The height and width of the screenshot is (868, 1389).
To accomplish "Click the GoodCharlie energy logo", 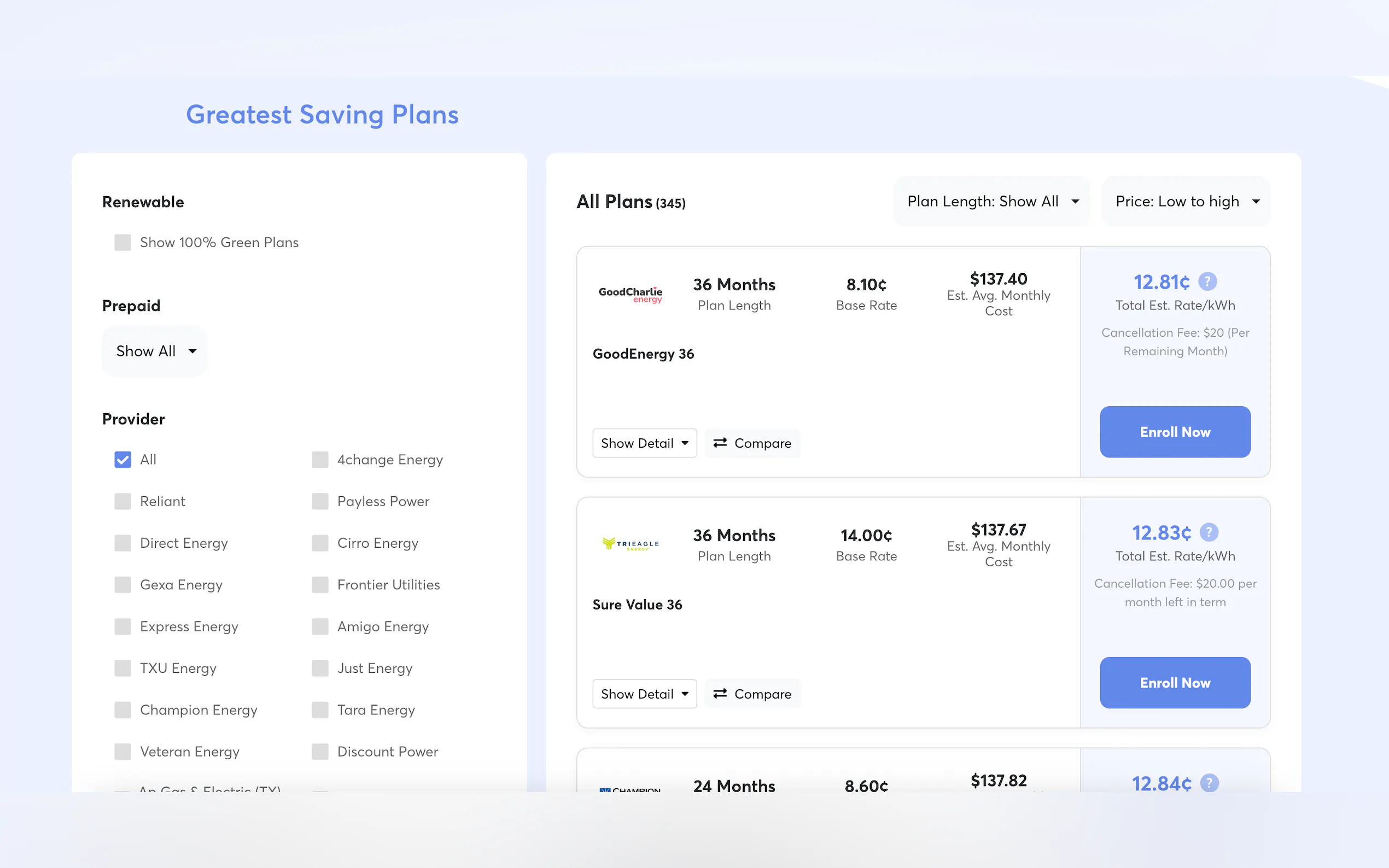I will (630, 295).
